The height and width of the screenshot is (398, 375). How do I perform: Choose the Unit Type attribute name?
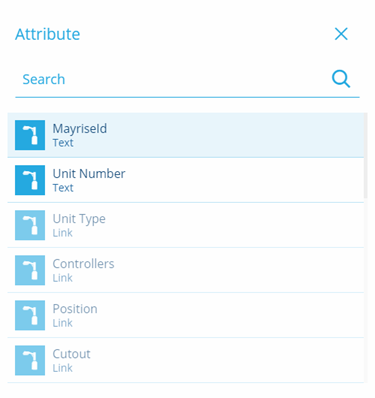tap(79, 219)
